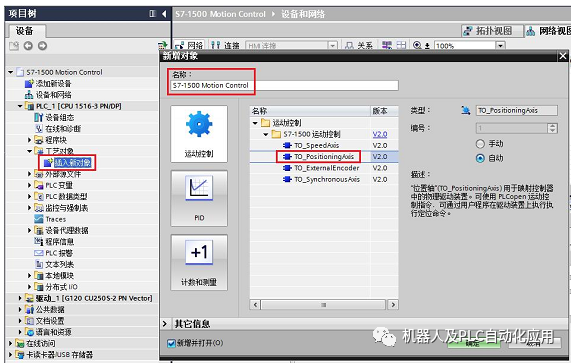Click the scroll right arrow in object list

393,305
